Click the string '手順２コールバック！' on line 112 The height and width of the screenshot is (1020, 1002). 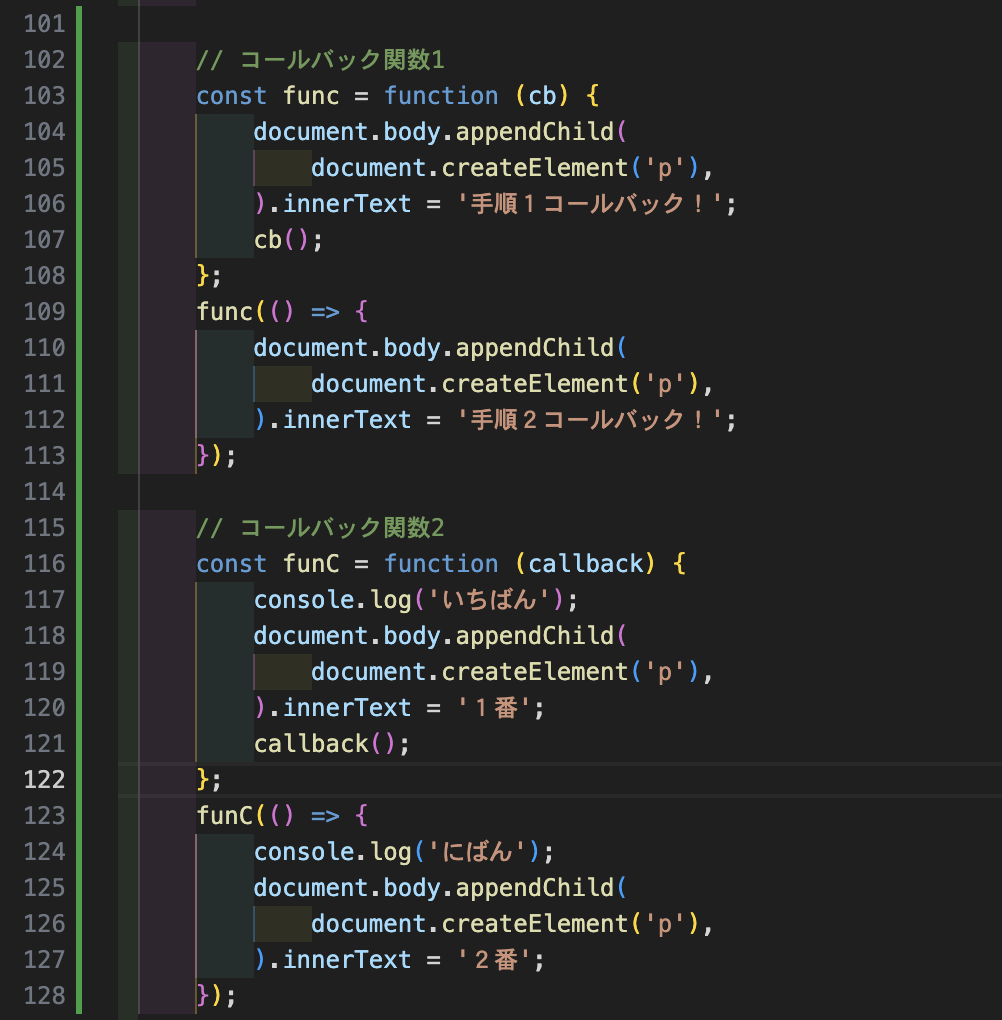click(590, 420)
